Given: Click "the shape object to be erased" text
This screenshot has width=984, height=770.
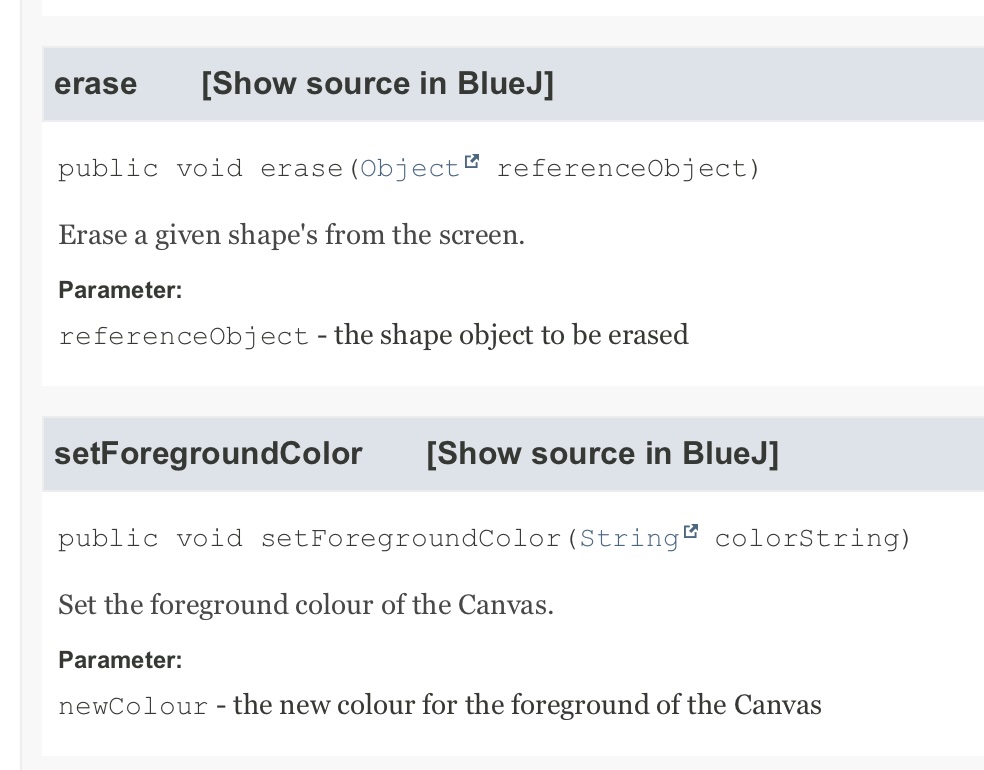Looking at the screenshot, I should tap(511, 335).
